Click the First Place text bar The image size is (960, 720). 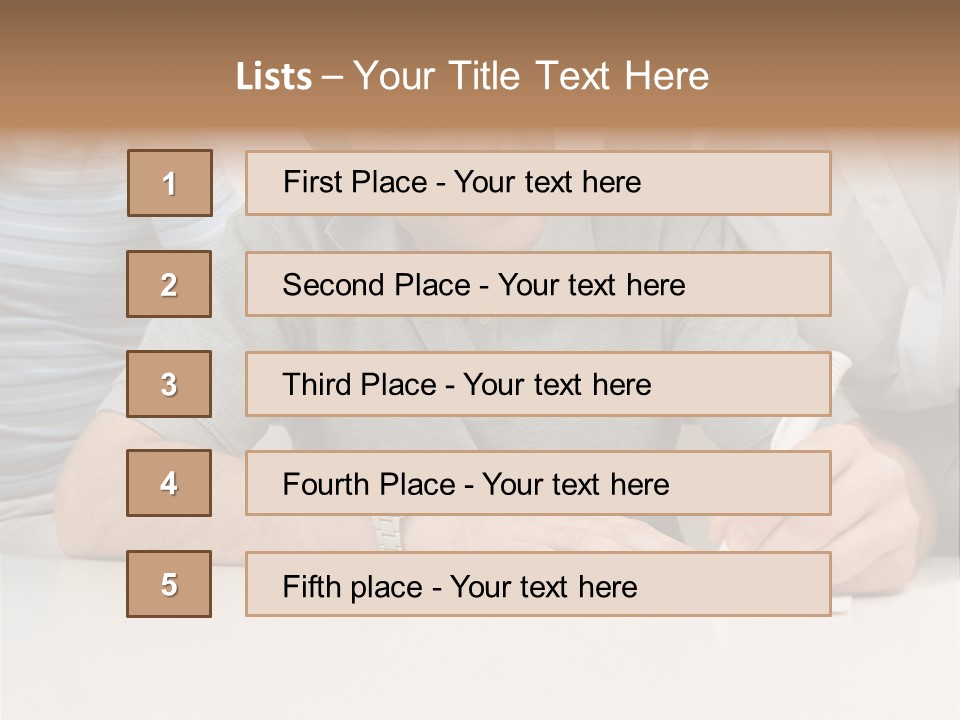(538, 183)
